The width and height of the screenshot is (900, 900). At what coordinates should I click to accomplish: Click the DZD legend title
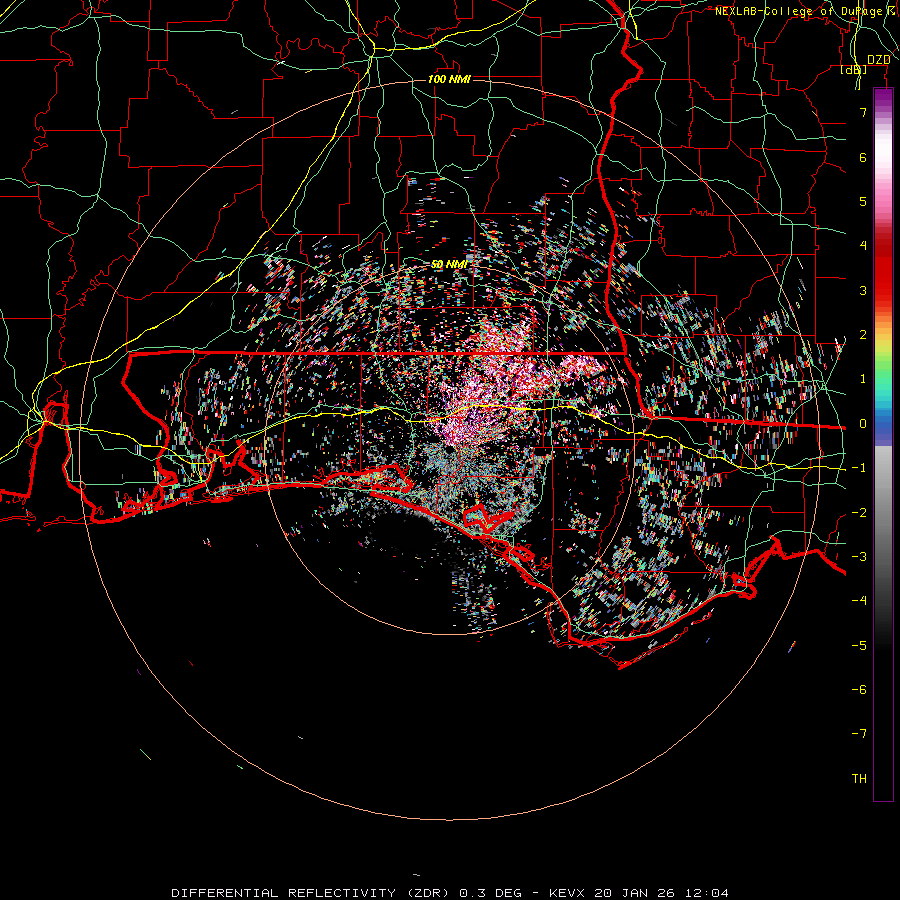pyautogui.click(x=878, y=60)
